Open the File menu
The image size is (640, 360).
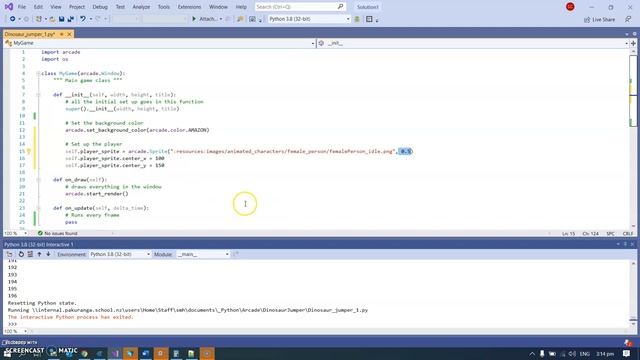pyautogui.click(x=22, y=7)
